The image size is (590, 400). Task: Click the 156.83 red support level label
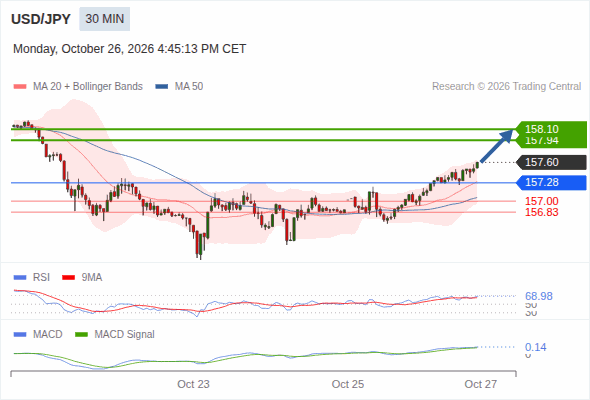pos(542,212)
